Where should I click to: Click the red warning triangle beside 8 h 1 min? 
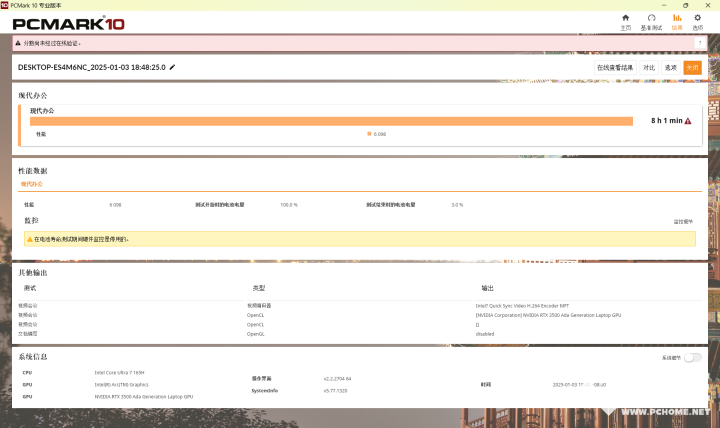tap(688, 121)
